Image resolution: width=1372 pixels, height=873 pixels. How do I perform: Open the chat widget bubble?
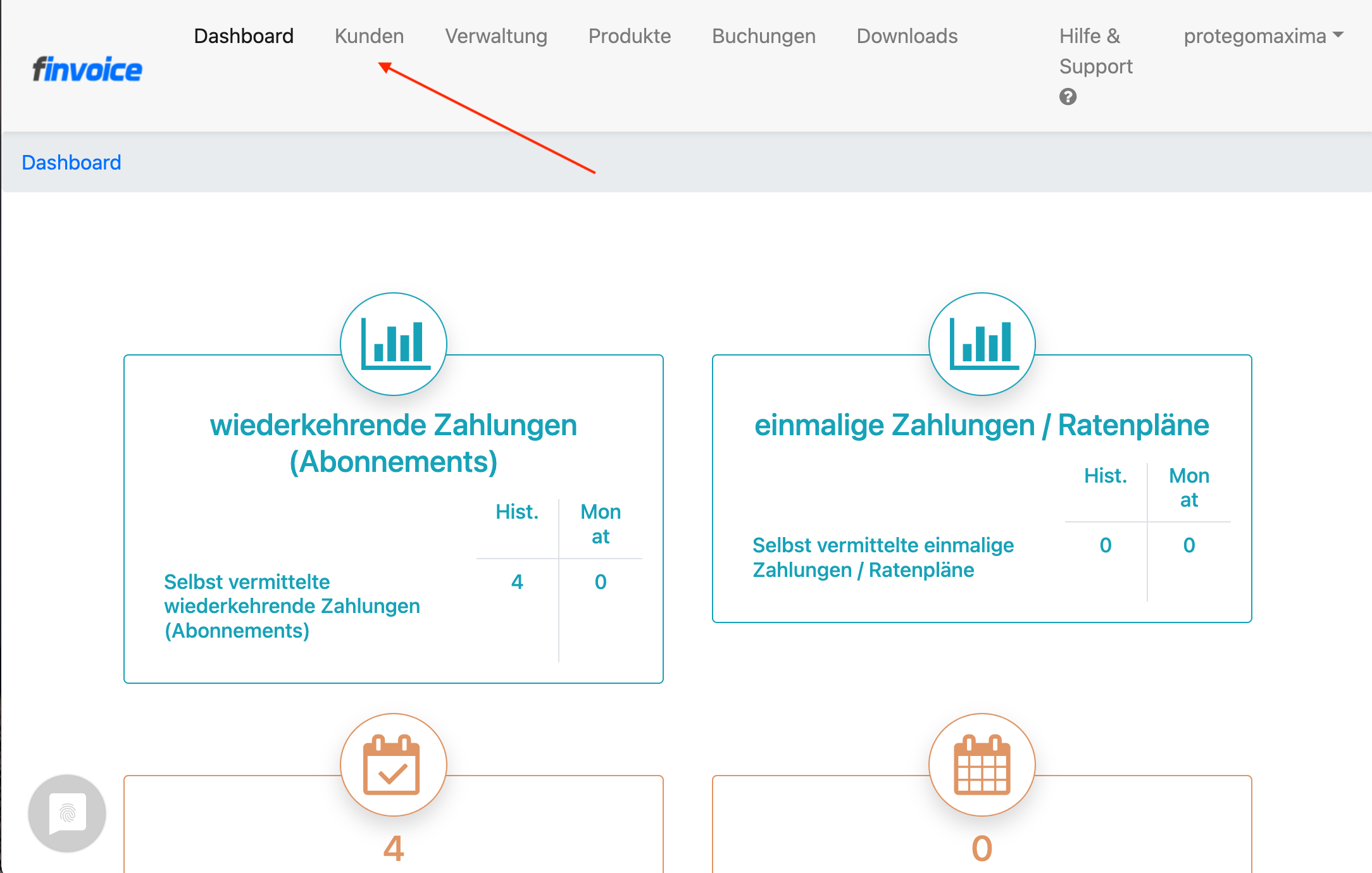coord(67,813)
